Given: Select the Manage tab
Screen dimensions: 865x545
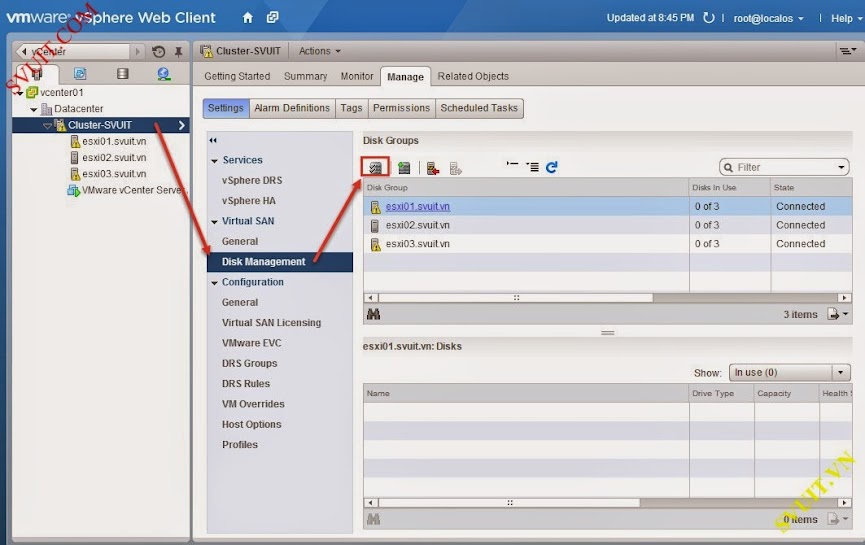Looking at the screenshot, I should (x=405, y=77).
